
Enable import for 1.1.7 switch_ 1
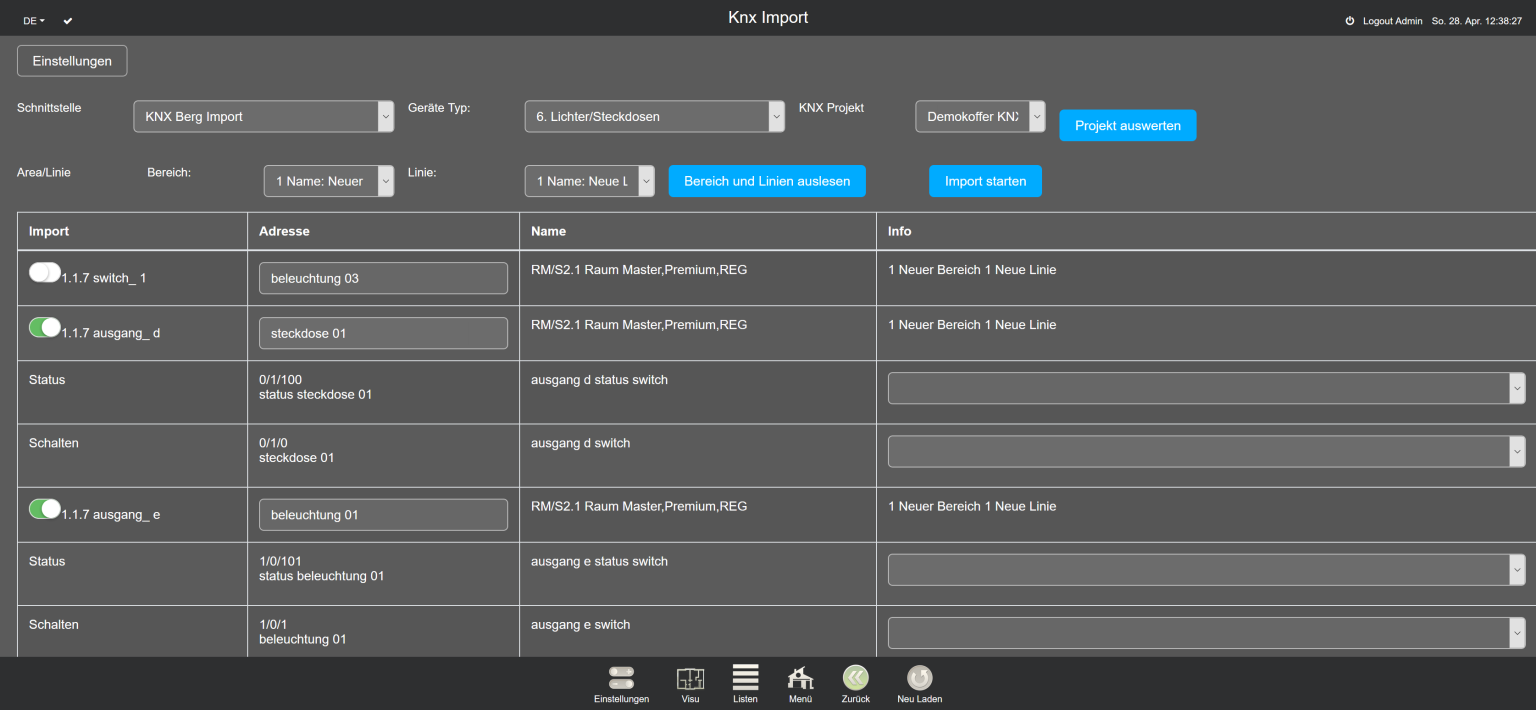[x=45, y=272]
